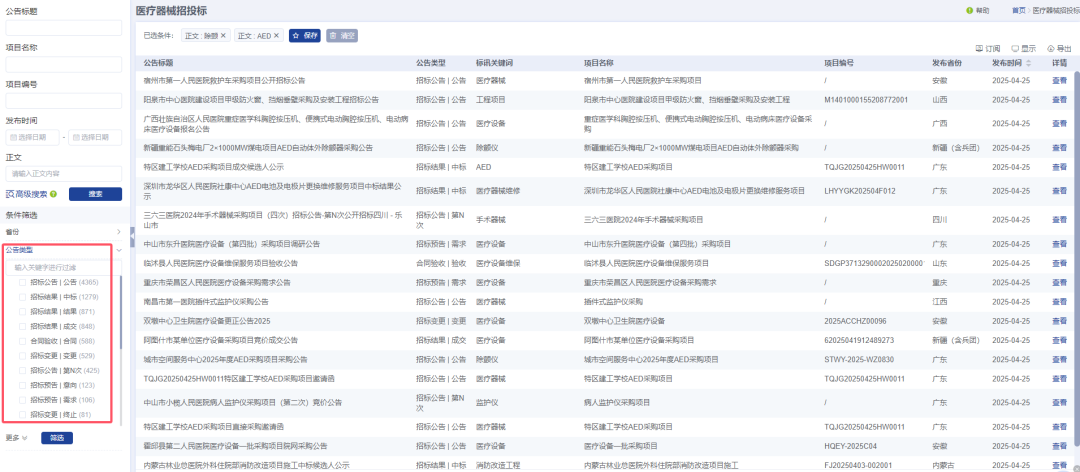
Task: Check the 合同验收 | 合同 (588) checkbox
Action: point(23,341)
